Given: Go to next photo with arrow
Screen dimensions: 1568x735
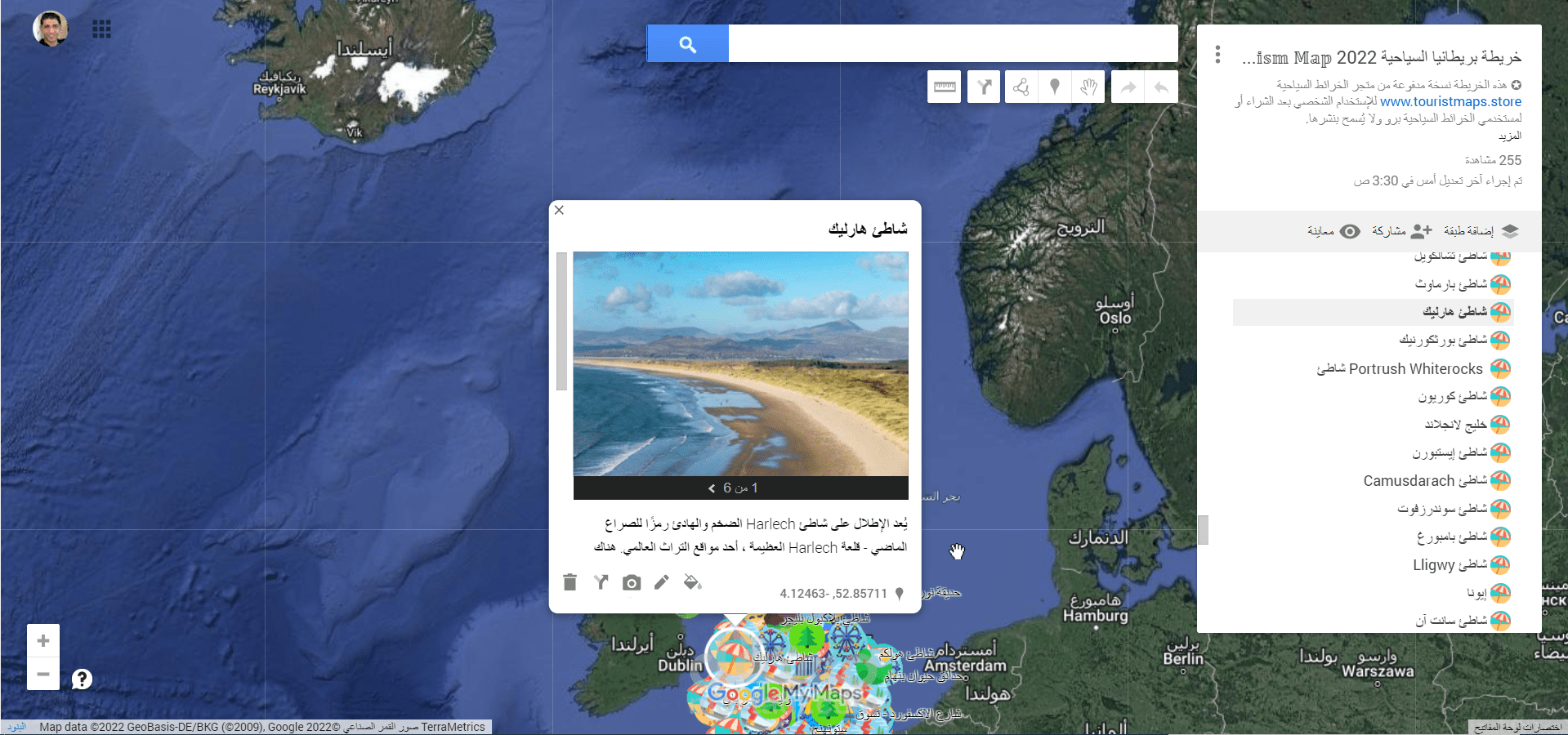Looking at the screenshot, I should [x=712, y=488].
